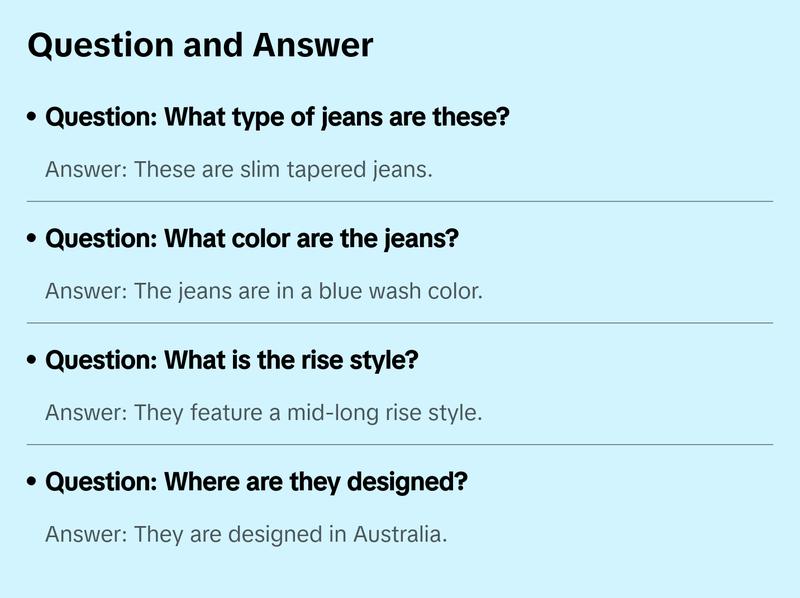This screenshot has width=800, height=598.
Task: Click the question "Where are they designed?"
Action: 257,483
